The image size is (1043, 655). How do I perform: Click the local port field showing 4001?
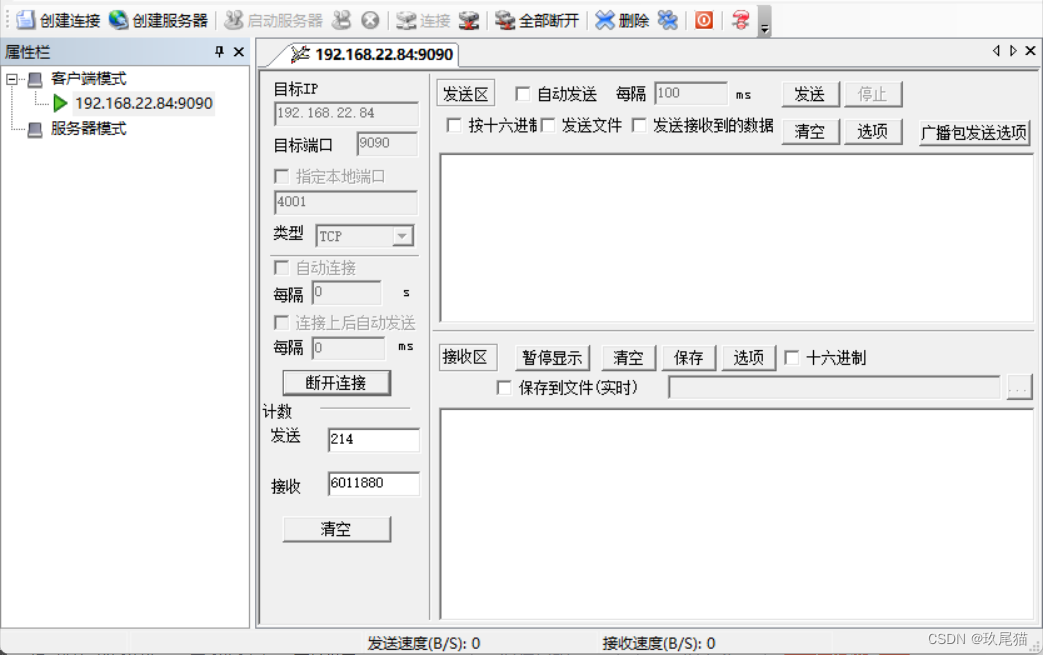click(346, 202)
